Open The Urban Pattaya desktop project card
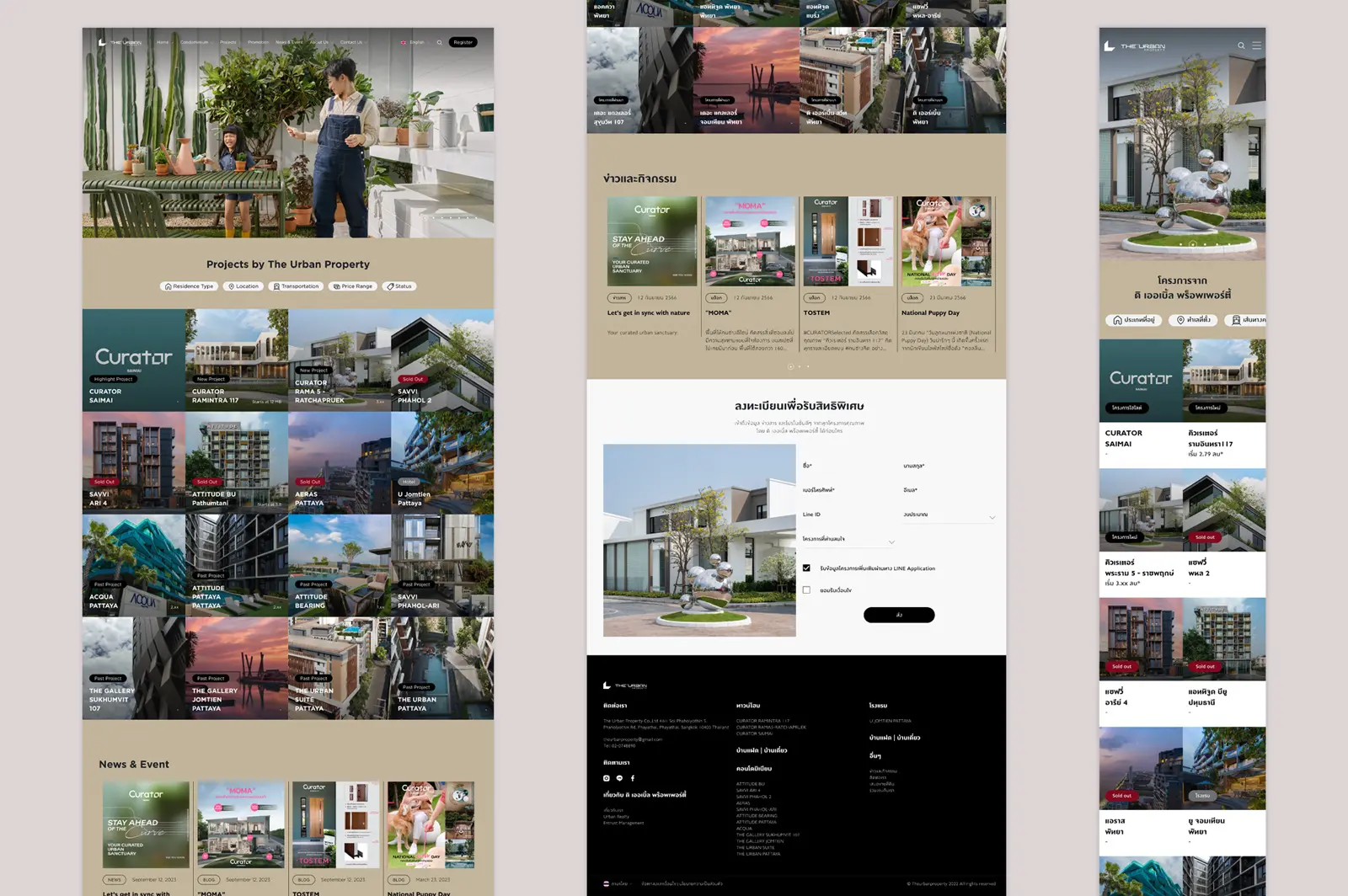This screenshot has width=1348, height=896. (442, 668)
